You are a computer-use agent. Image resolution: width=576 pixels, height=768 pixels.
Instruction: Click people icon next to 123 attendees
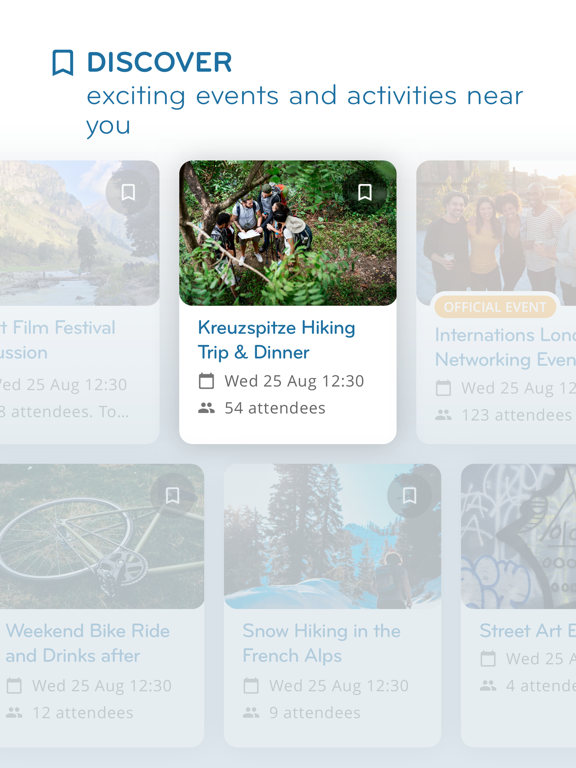pos(443,415)
